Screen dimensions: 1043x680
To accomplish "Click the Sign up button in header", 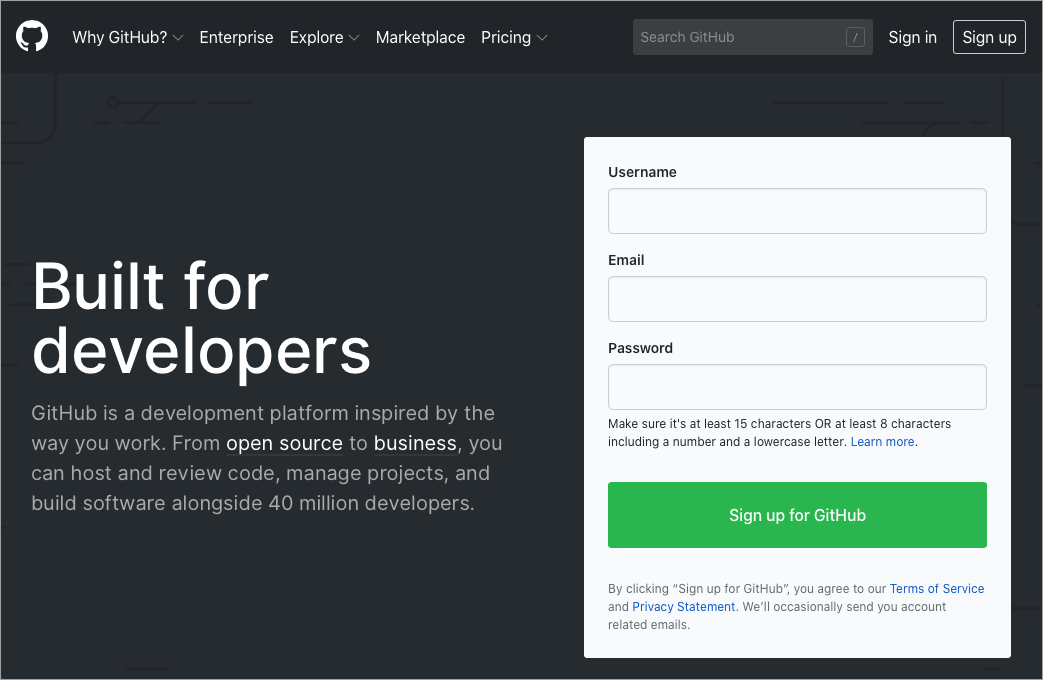I will (988, 37).
